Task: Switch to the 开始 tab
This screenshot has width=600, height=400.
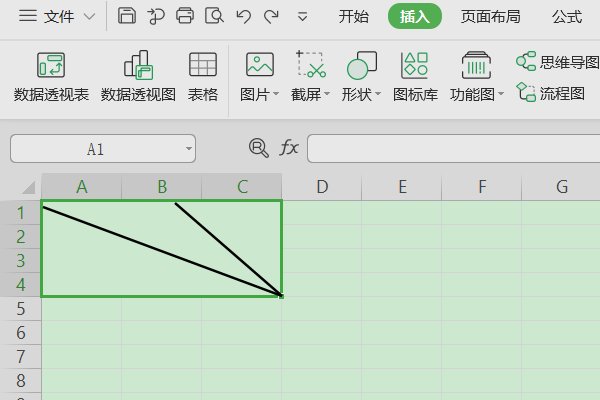Action: point(354,16)
